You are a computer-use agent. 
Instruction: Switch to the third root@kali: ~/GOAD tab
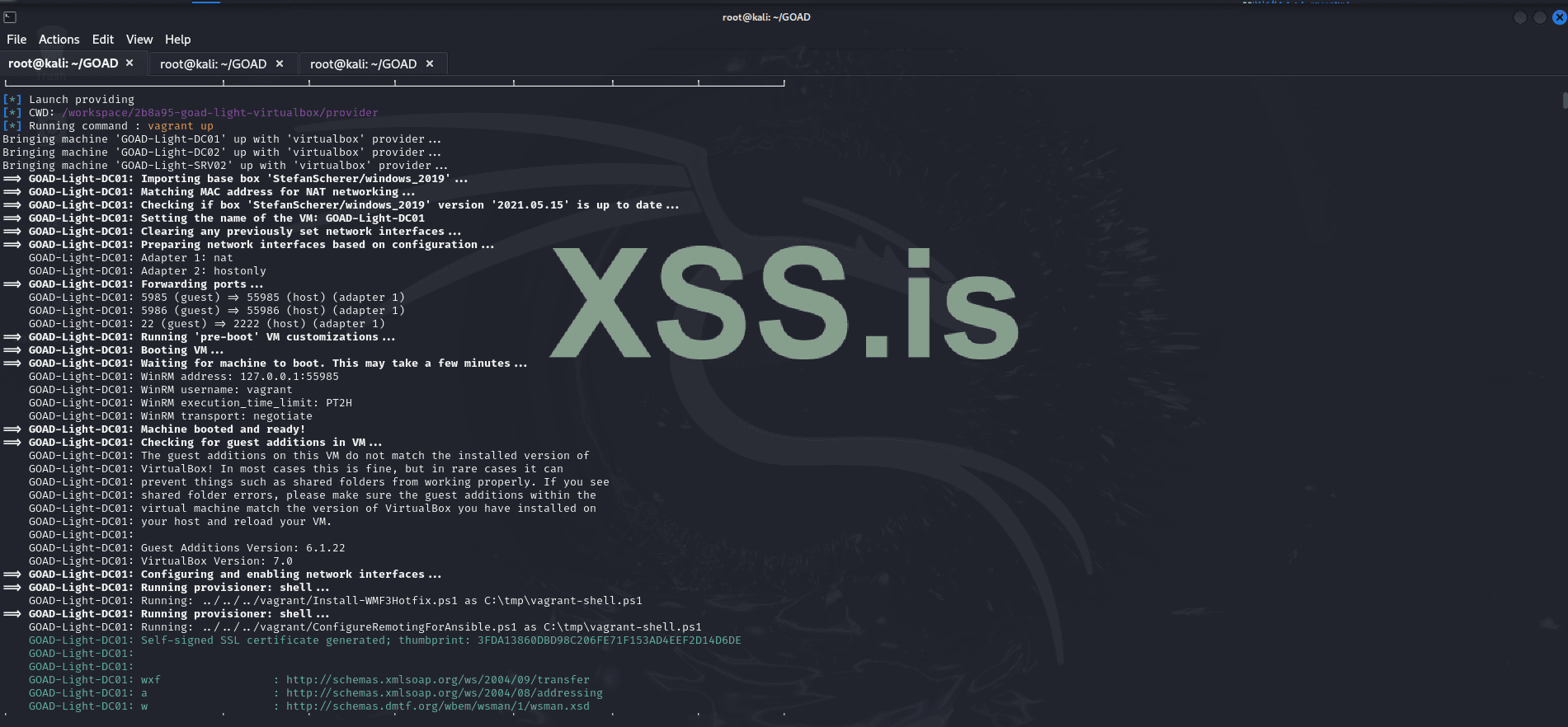click(363, 63)
